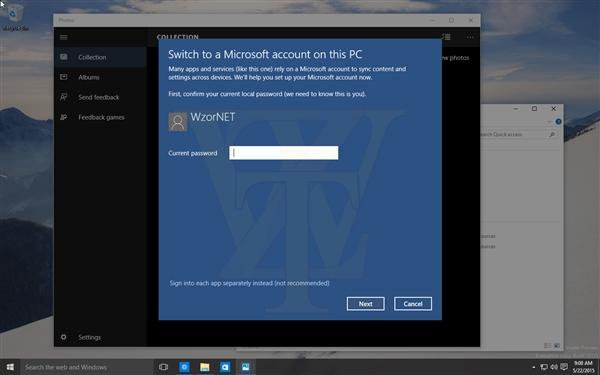Focus the Current password field
Image resolution: width=600 pixels, height=375 pixels.
coord(284,153)
